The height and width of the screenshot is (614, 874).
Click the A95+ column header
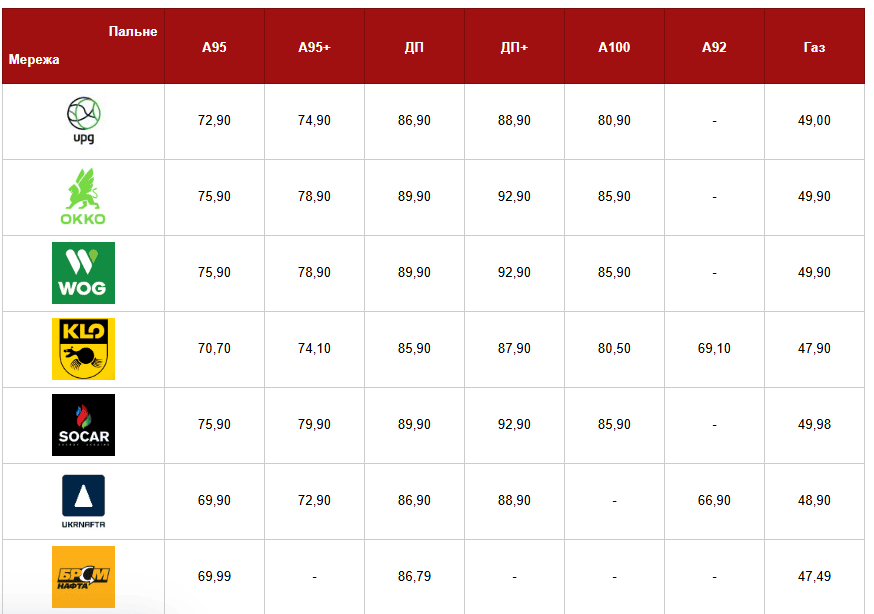[314, 47]
